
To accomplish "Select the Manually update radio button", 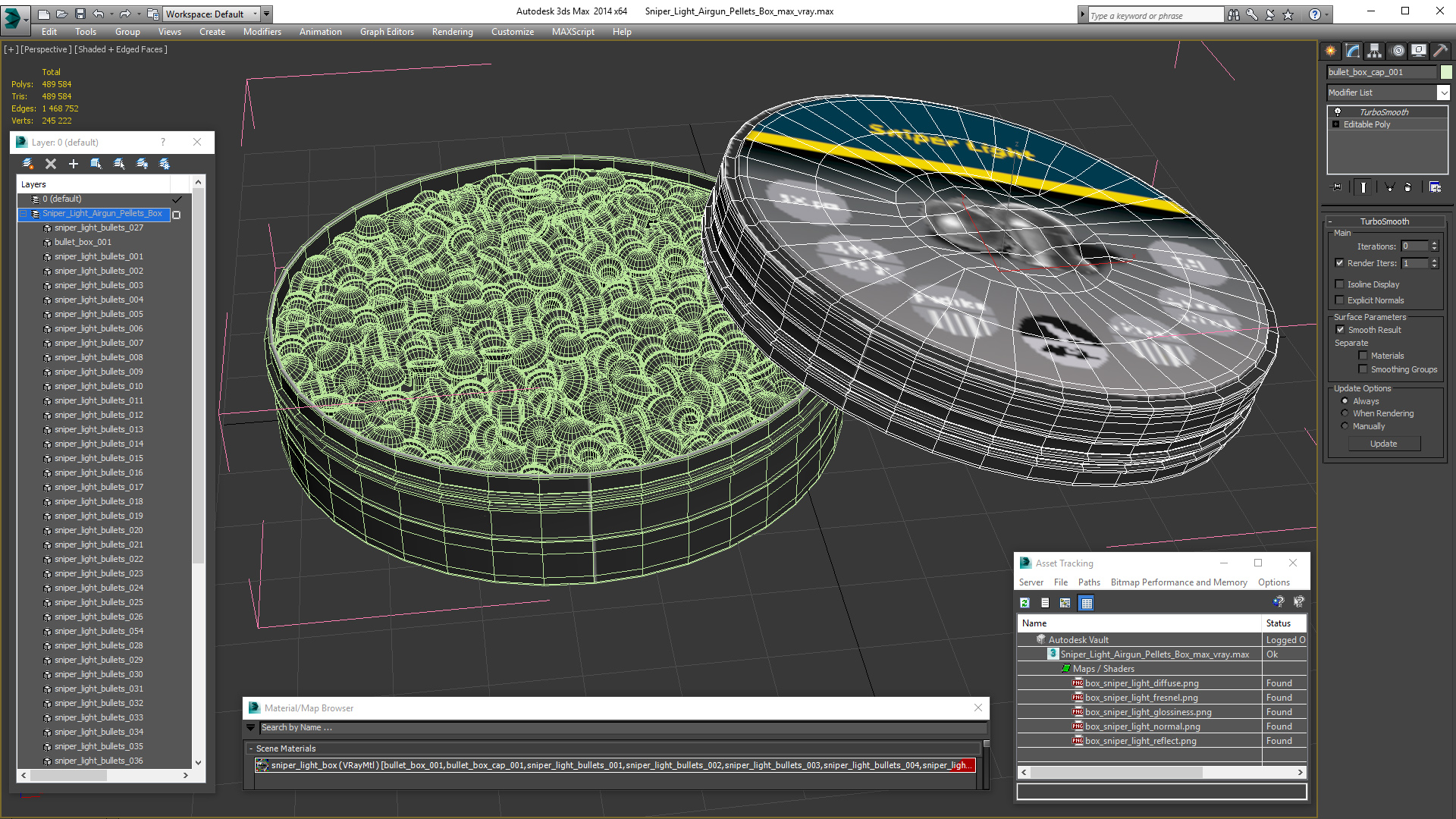I will (x=1345, y=426).
